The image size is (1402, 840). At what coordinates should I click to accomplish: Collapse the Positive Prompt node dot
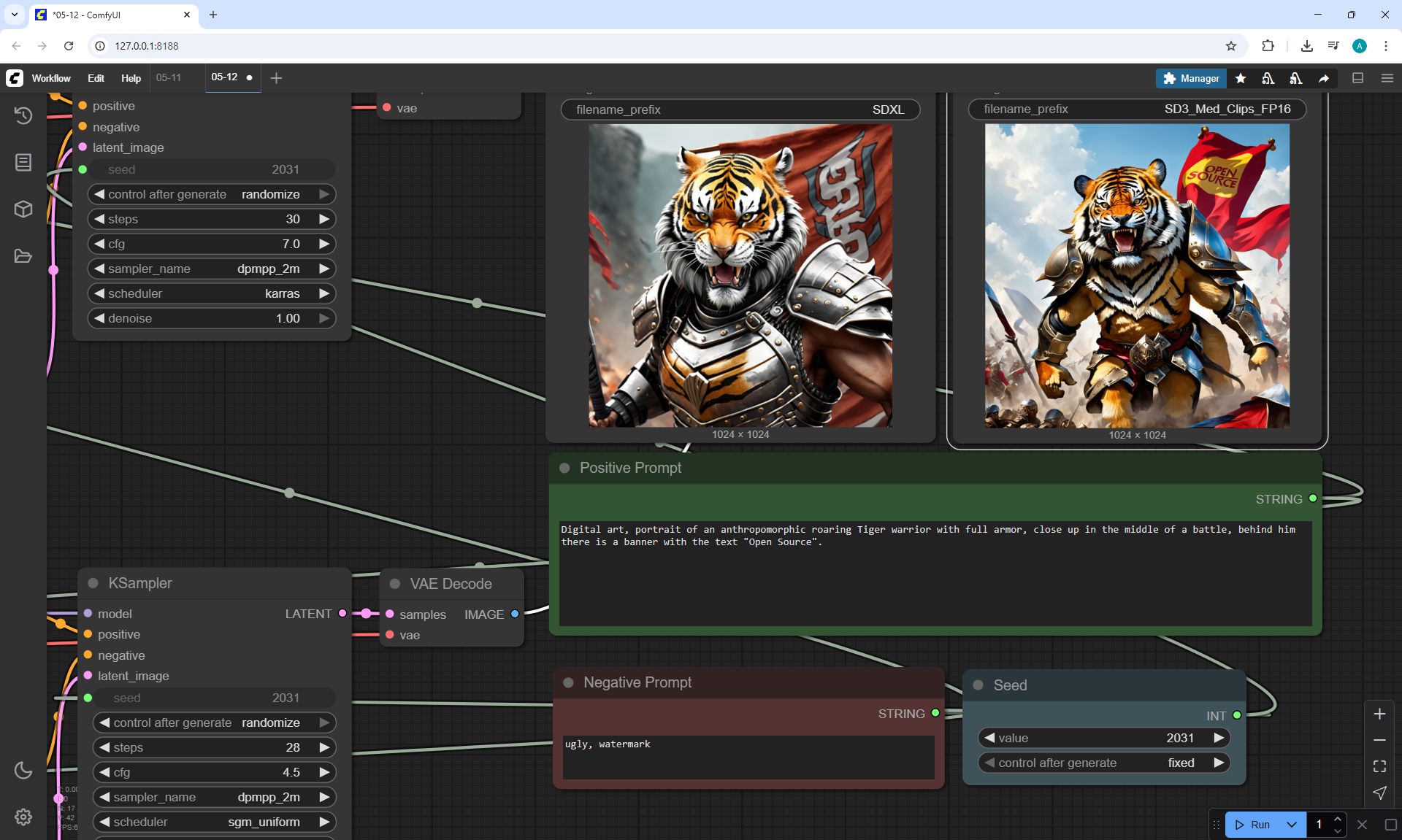(x=564, y=468)
